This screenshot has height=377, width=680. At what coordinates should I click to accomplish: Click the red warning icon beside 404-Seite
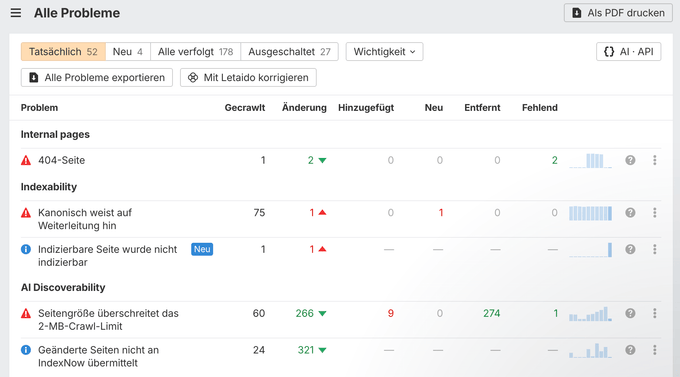pos(26,161)
